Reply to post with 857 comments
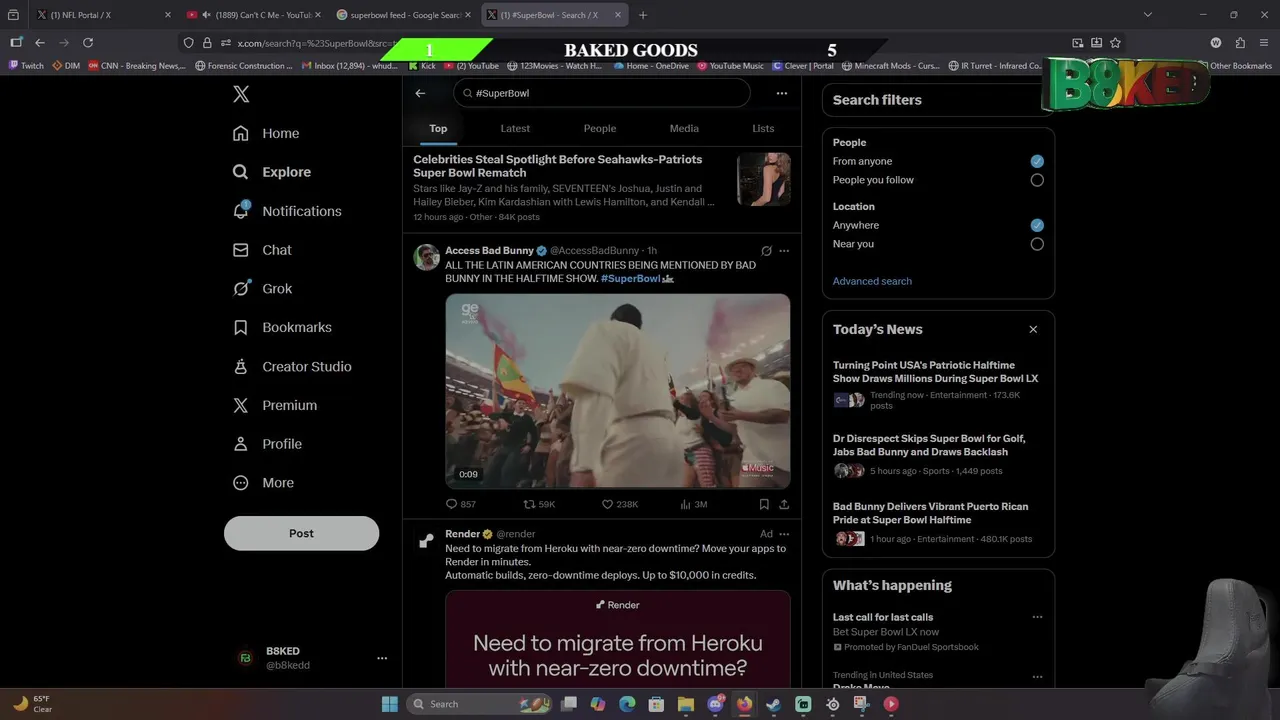The image size is (1280, 720). click(x=461, y=504)
